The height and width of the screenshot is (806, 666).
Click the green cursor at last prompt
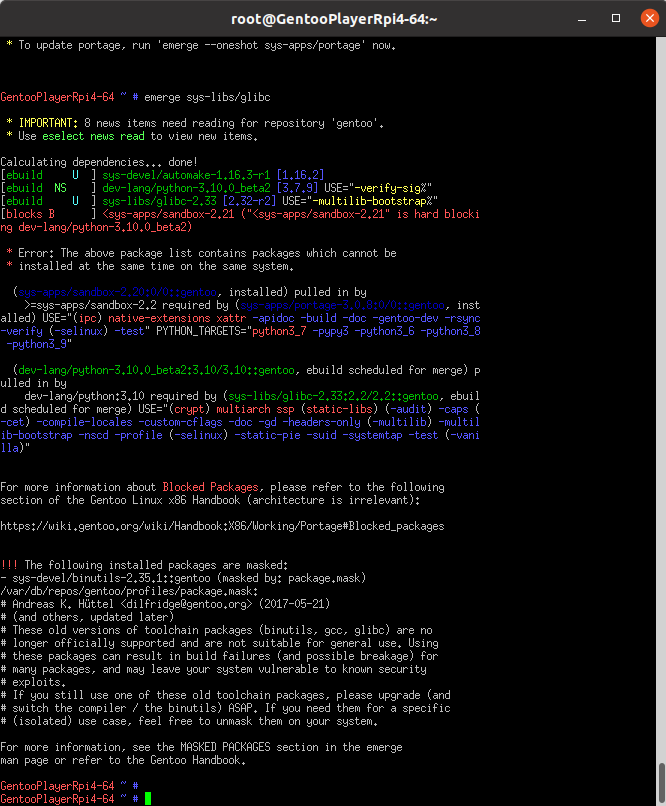(147, 799)
